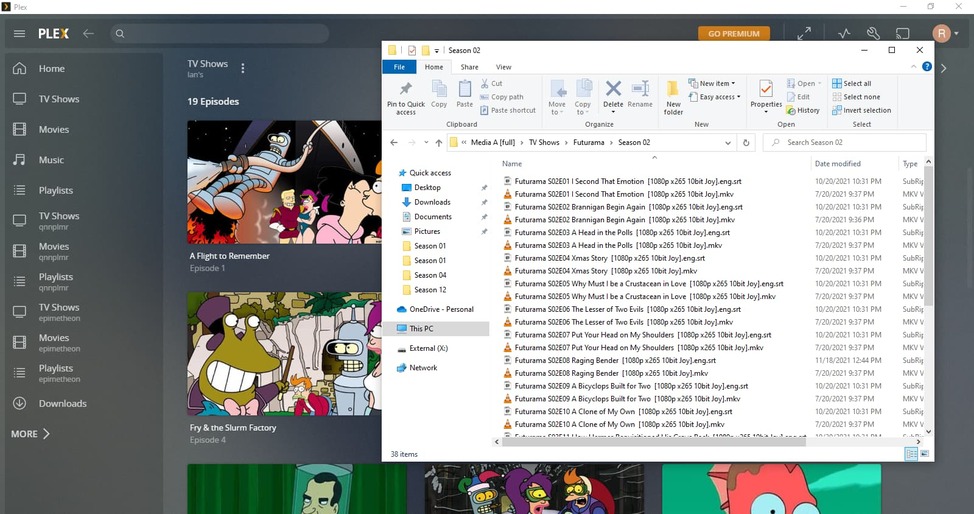Click Select none in the ribbon
This screenshot has height=514, width=974.
pos(856,97)
